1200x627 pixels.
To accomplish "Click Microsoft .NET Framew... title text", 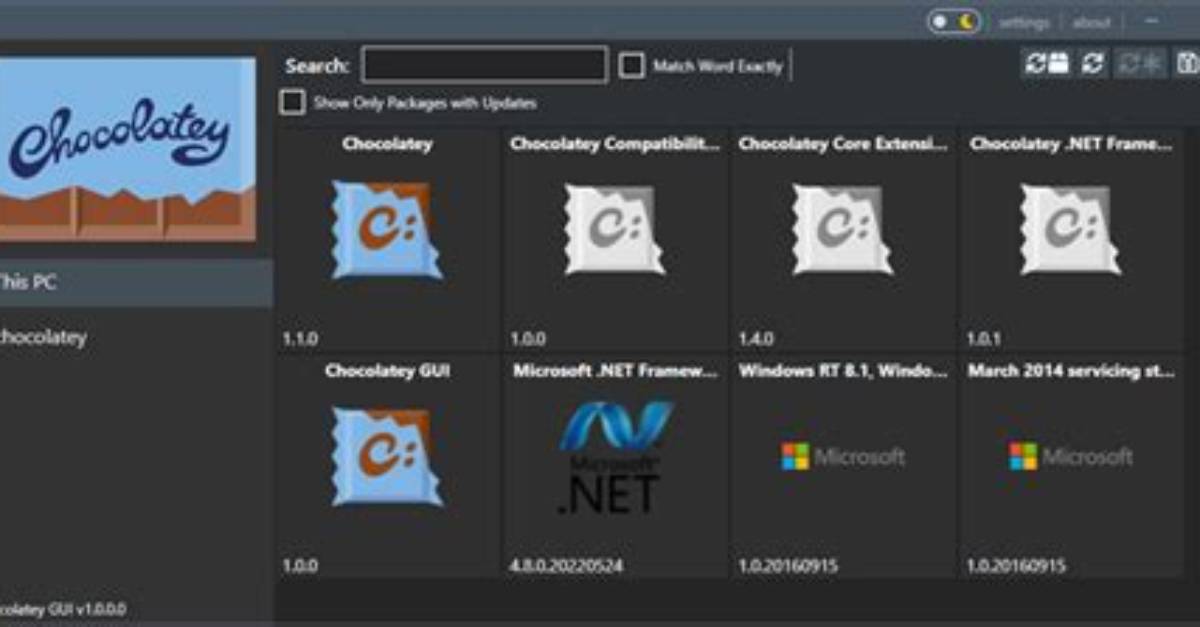I will pos(615,371).
